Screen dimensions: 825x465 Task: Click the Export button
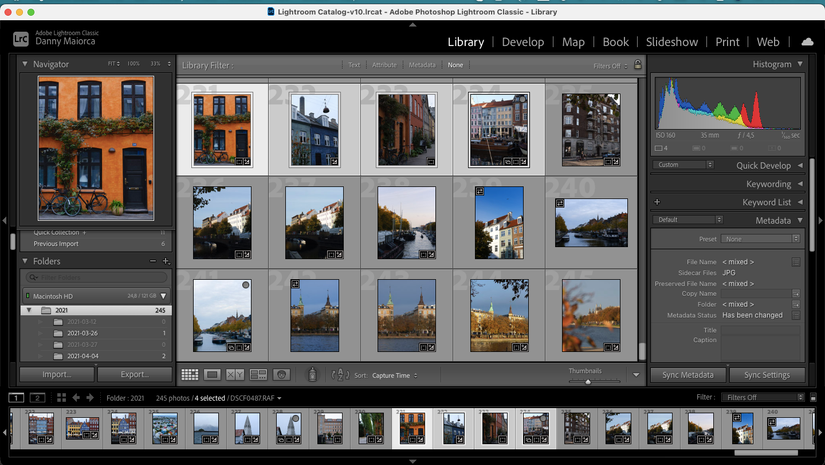coord(135,375)
